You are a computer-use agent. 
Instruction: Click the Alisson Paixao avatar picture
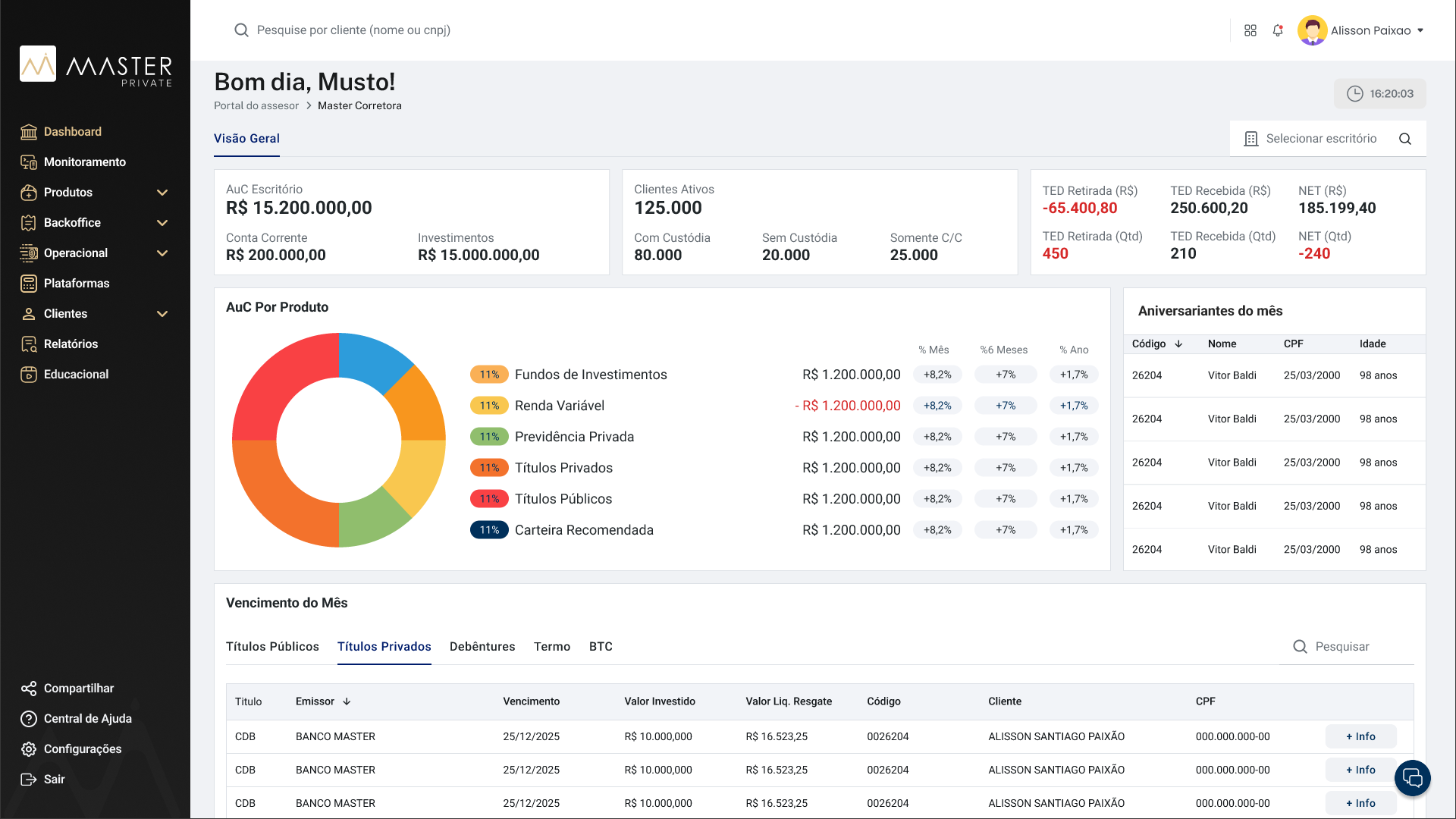point(1312,30)
